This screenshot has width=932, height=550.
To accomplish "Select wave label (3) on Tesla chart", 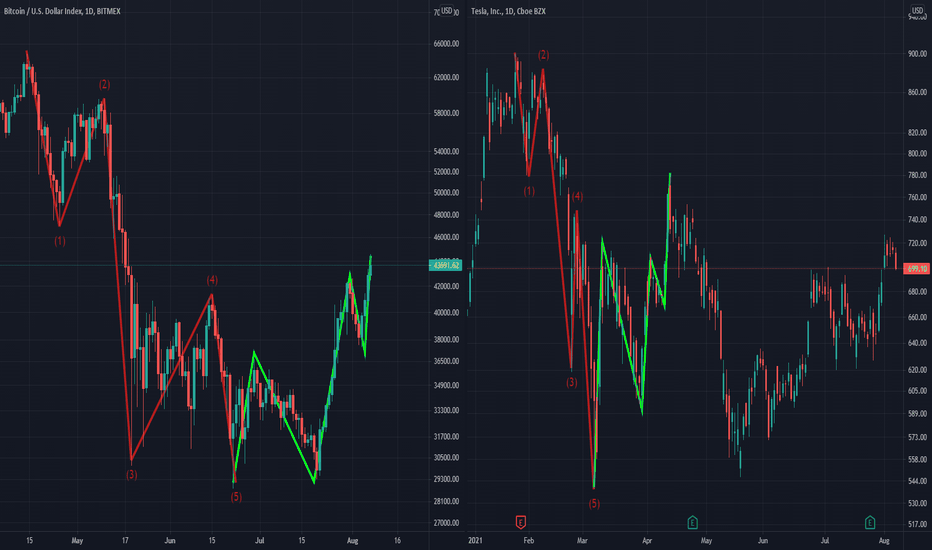I will [571, 382].
